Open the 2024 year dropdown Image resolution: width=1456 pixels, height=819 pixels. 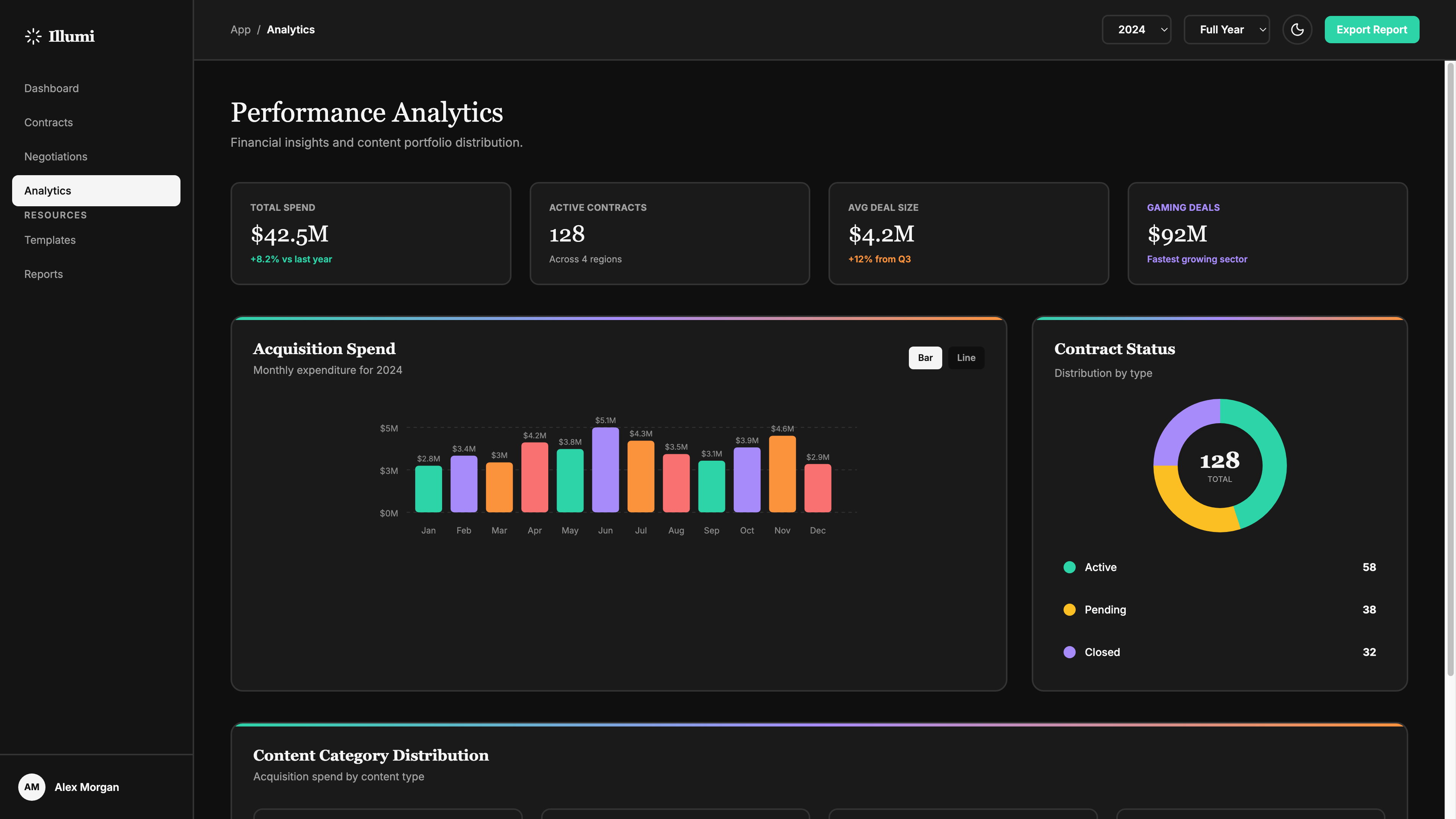[1136, 30]
